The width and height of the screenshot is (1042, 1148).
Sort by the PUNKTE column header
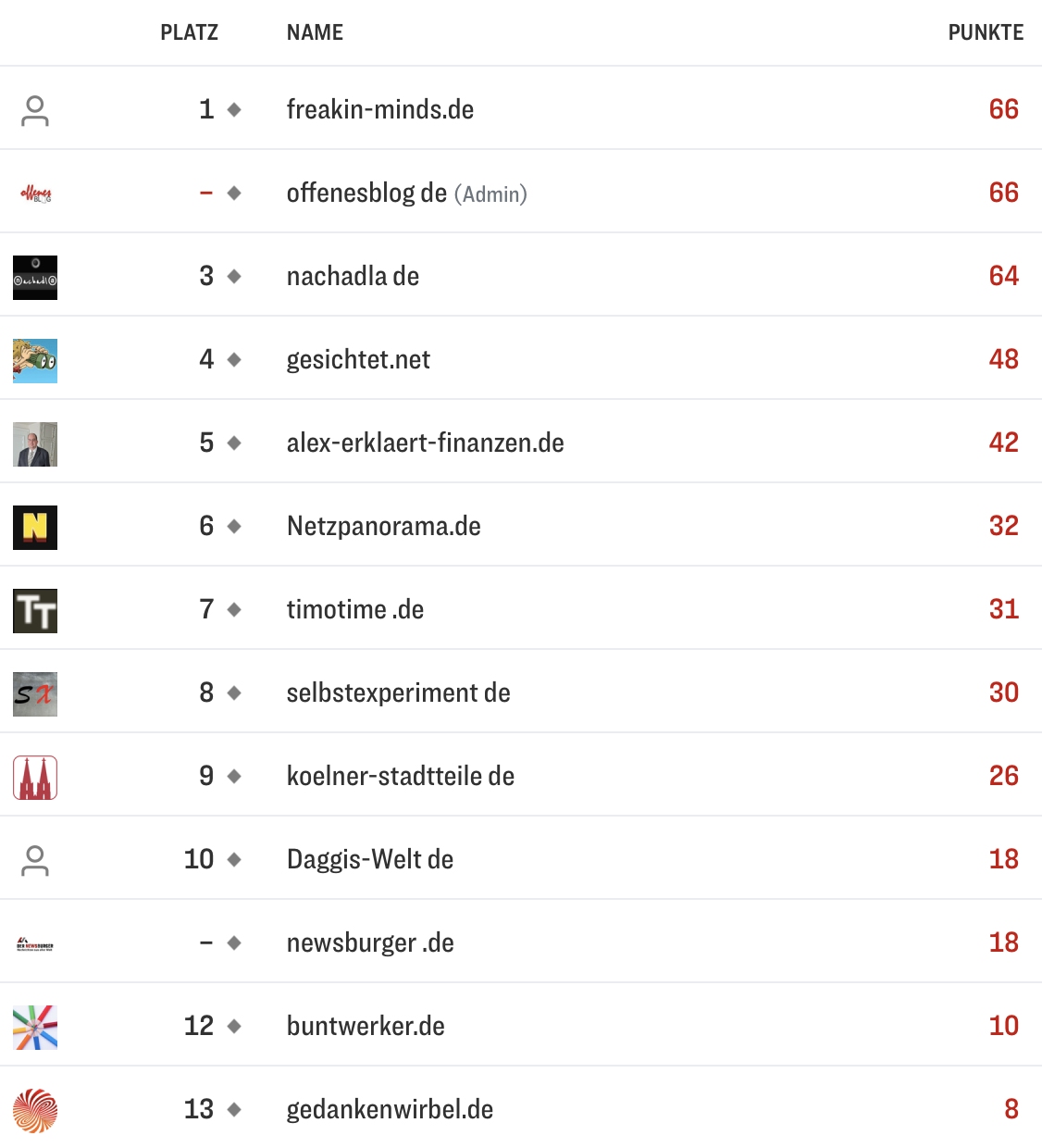click(x=986, y=32)
